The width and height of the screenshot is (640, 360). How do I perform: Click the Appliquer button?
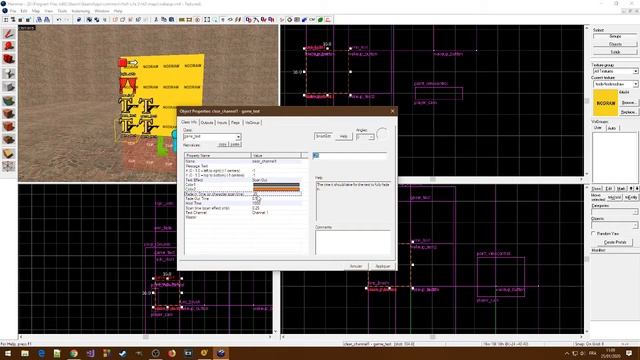(x=382, y=266)
